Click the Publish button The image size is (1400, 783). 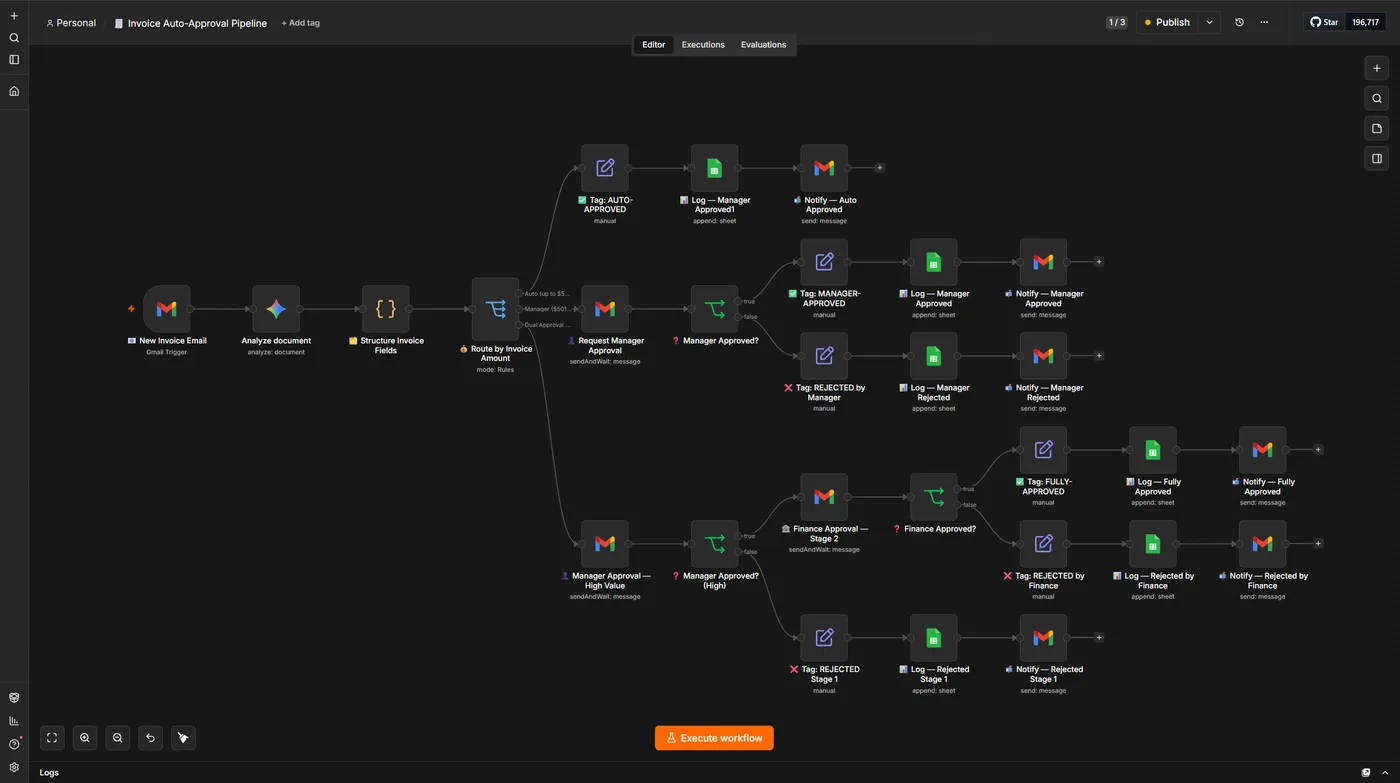(1167, 22)
